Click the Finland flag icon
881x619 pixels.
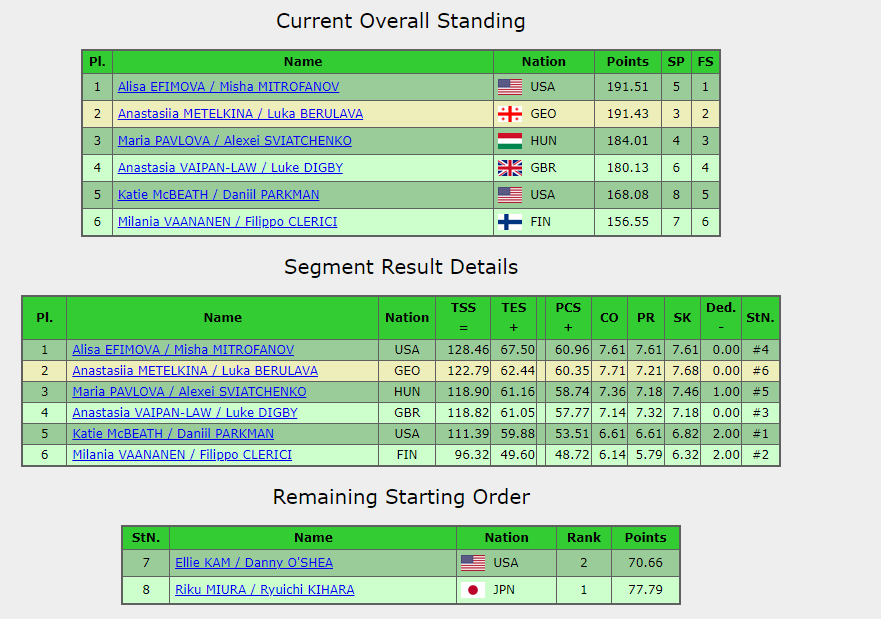[x=510, y=222]
